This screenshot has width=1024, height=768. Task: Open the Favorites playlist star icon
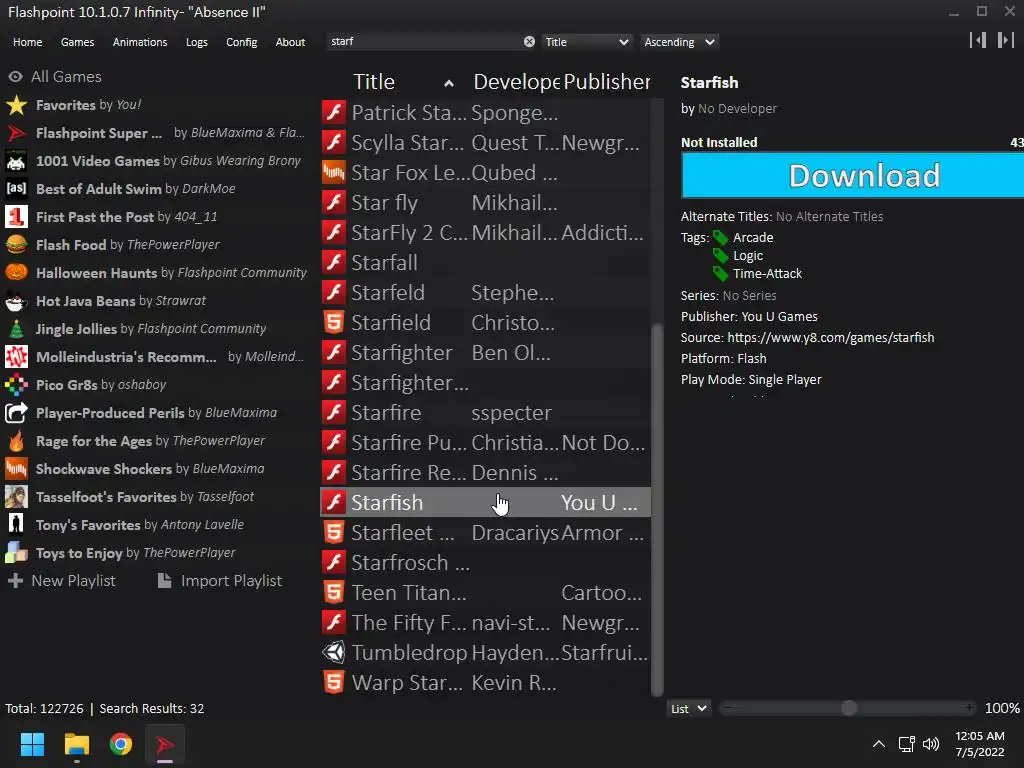click(16, 105)
